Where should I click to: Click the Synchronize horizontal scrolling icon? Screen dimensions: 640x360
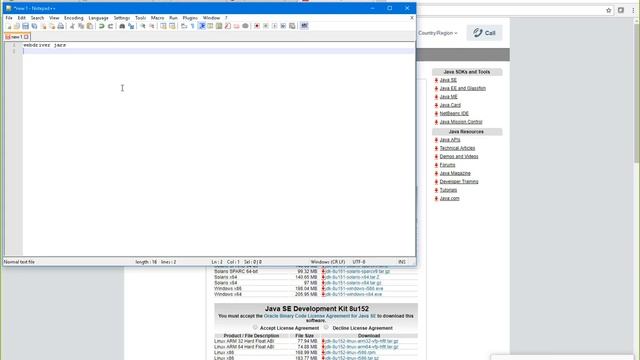click(x=172, y=26)
